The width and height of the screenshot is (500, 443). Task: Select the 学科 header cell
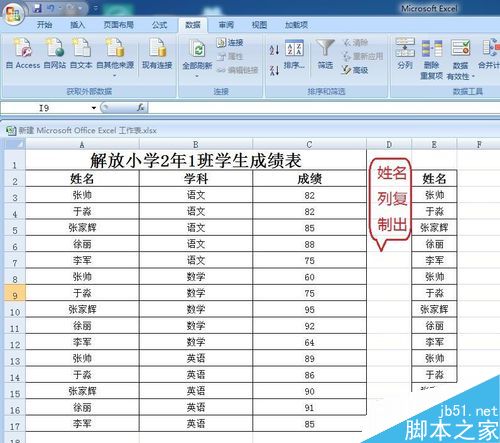point(196,179)
